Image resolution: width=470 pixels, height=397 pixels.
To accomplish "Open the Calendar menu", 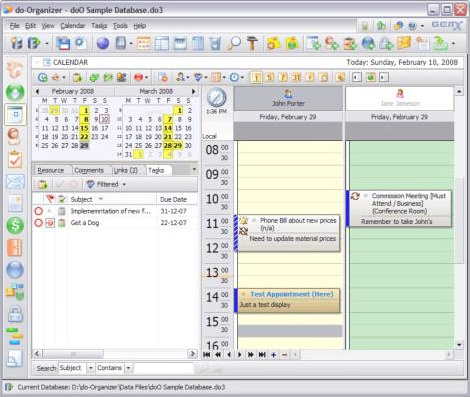I will (73, 26).
